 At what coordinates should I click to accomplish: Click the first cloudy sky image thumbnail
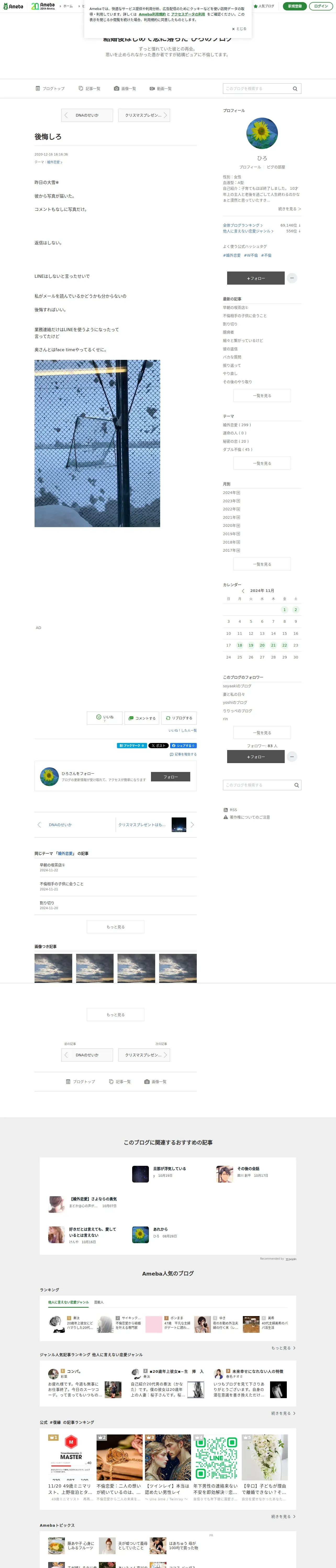coord(53,969)
